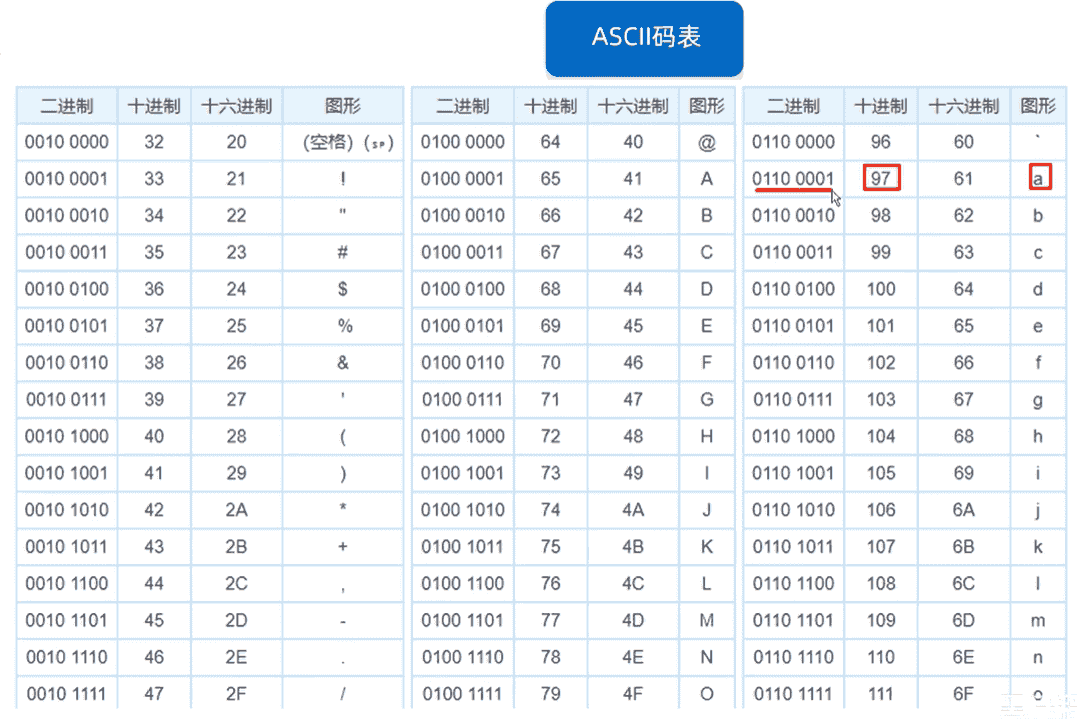The width and height of the screenshot is (1077, 719).
Task: Select the decimal 100 cell
Action: [881, 289]
